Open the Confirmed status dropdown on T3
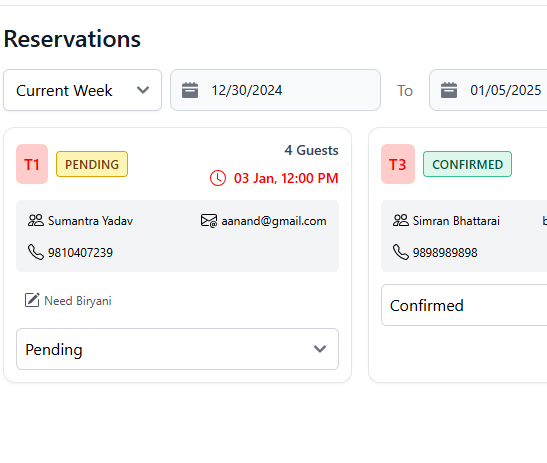Viewport: 547px width, 463px height. coord(464,305)
